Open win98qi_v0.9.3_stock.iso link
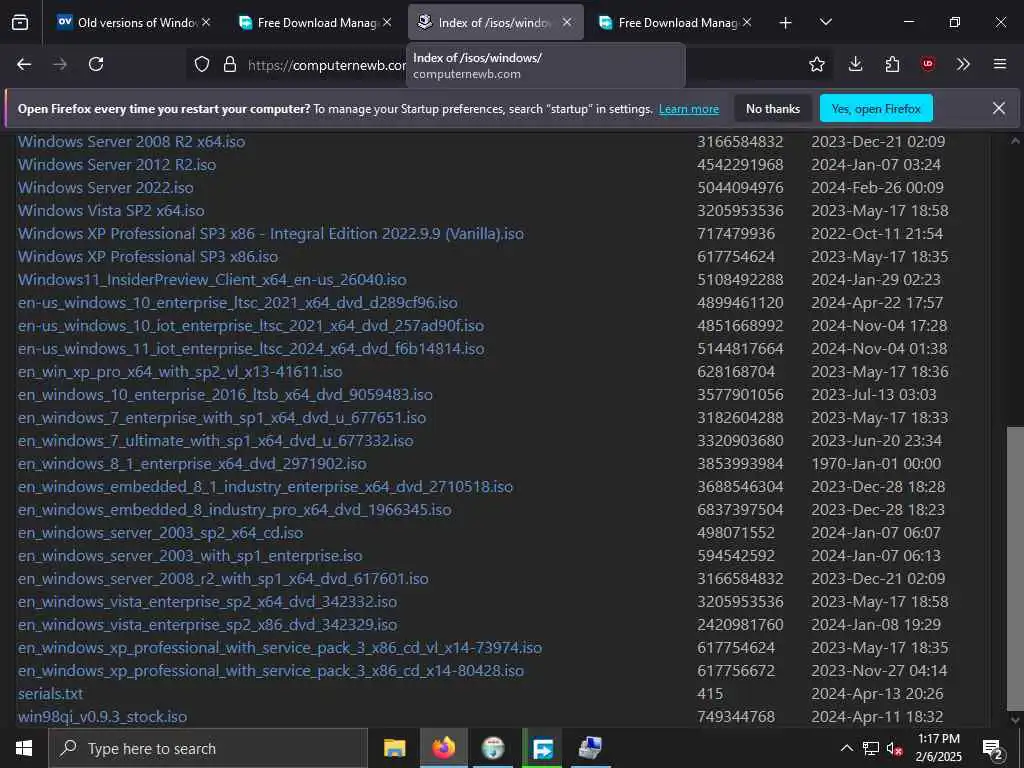1024x768 pixels. click(102, 717)
